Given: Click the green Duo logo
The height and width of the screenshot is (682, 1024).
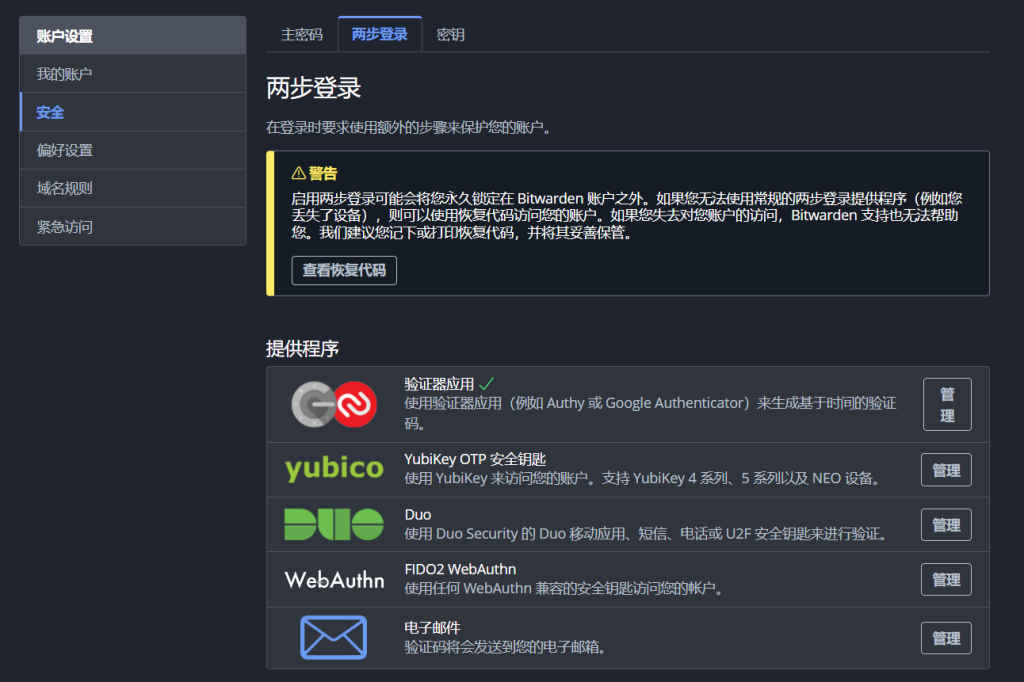Looking at the screenshot, I should point(333,524).
